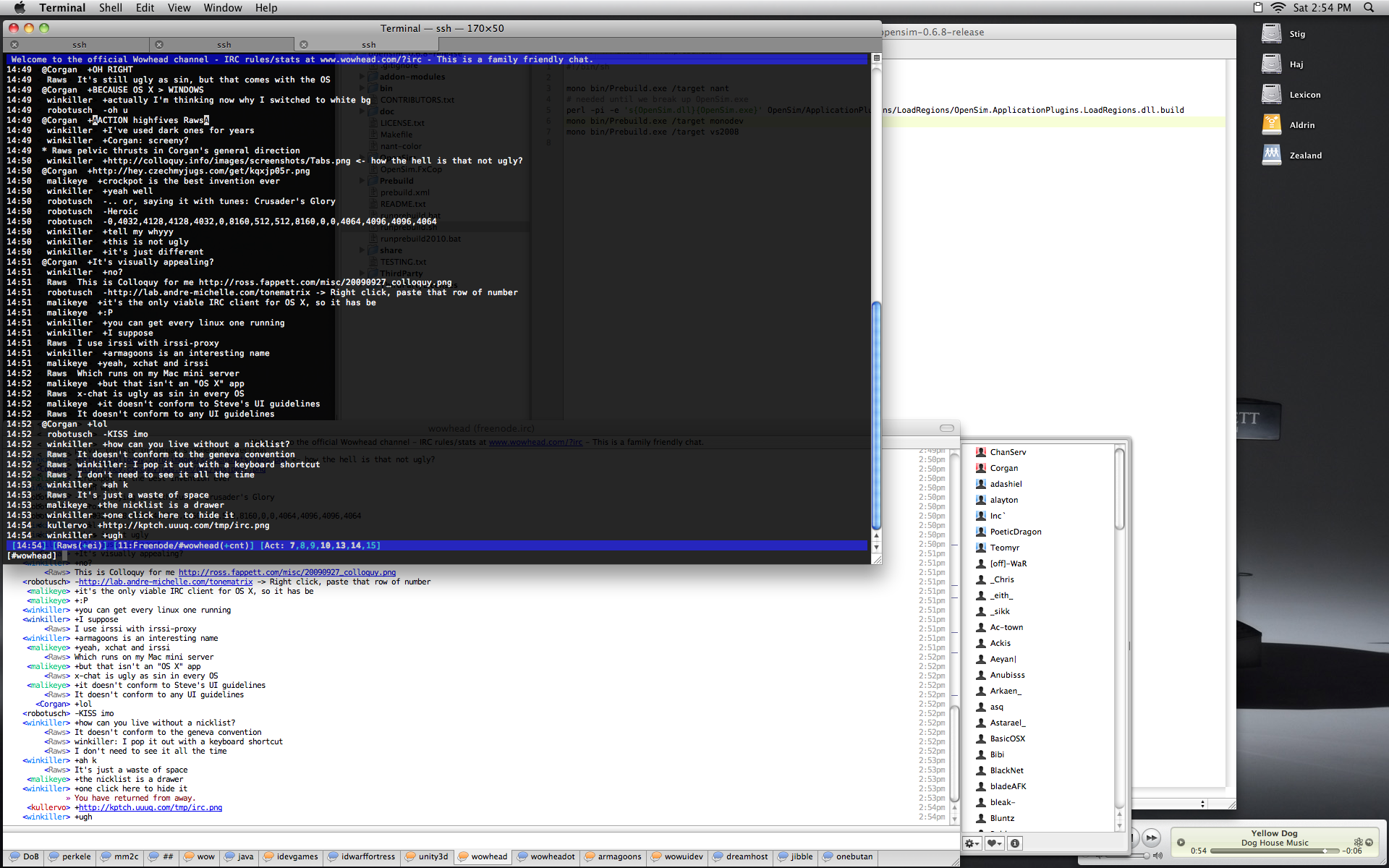Open the Aldrin orange drive icon
The width and height of the screenshot is (1389, 868).
pyautogui.click(x=1272, y=124)
